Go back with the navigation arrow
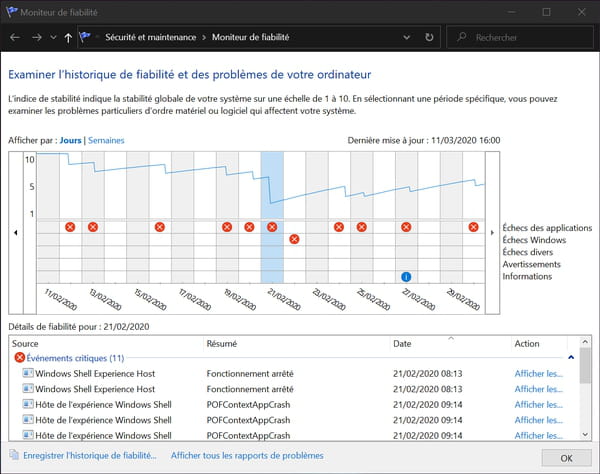600x474 pixels. click(x=15, y=37)
